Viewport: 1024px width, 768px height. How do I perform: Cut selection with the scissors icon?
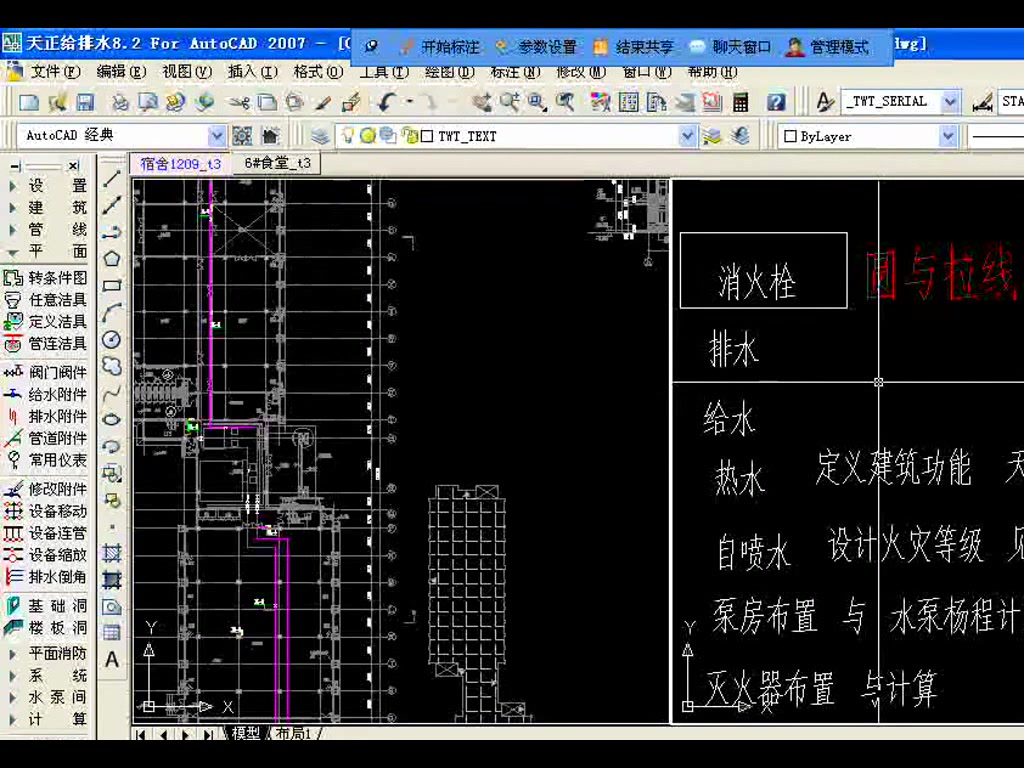point(239,102)
